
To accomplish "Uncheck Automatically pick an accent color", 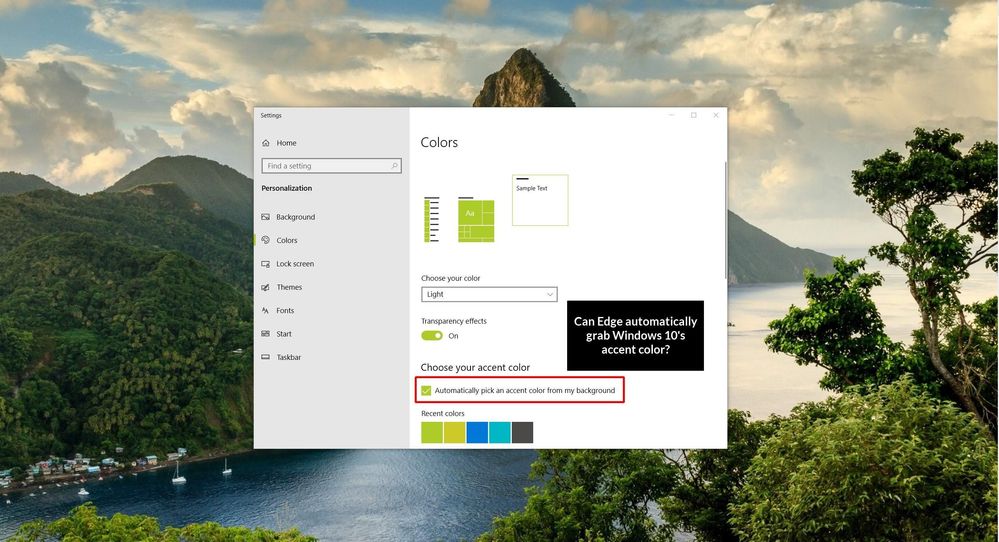I will (x=426, y=390).
